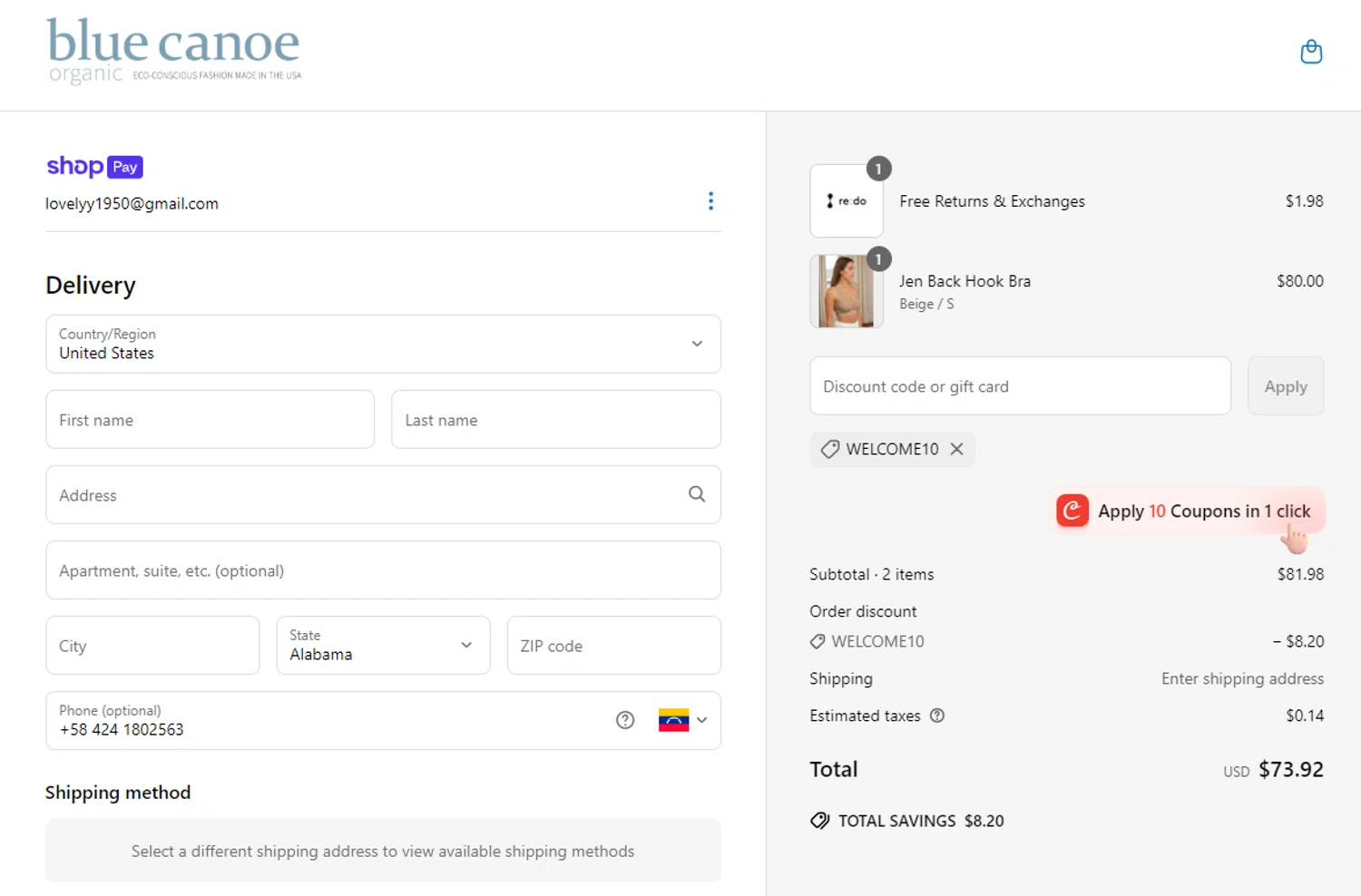Screen dimensions: 1361x896
Task: Click the Enter shipping address text
Action: point(1242,678)
